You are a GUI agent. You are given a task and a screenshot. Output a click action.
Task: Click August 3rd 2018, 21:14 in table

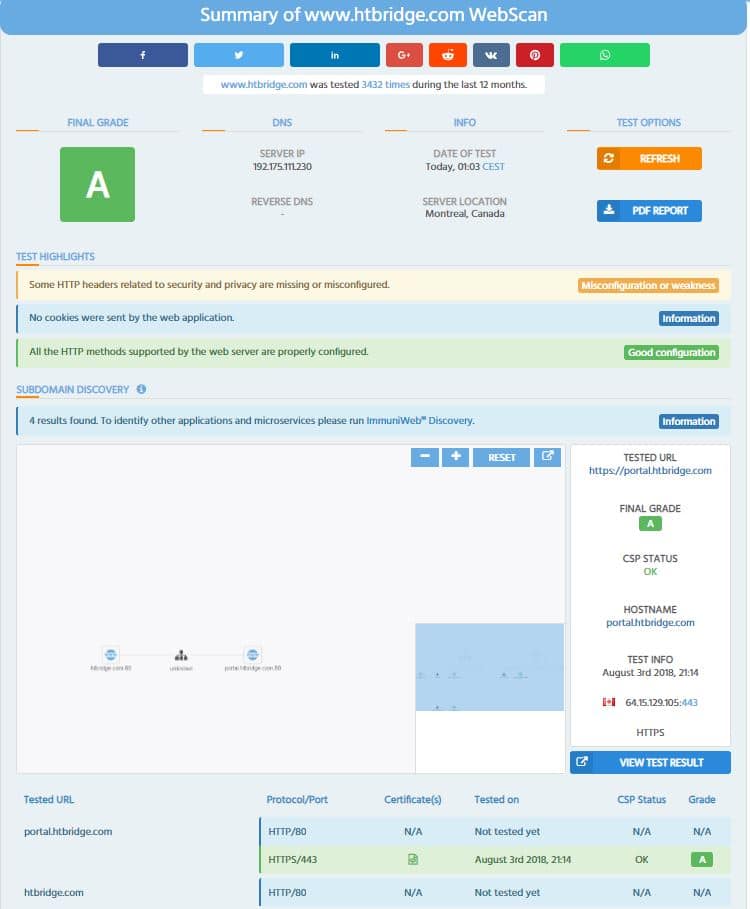pyautogui.click(x=523, y=859)
